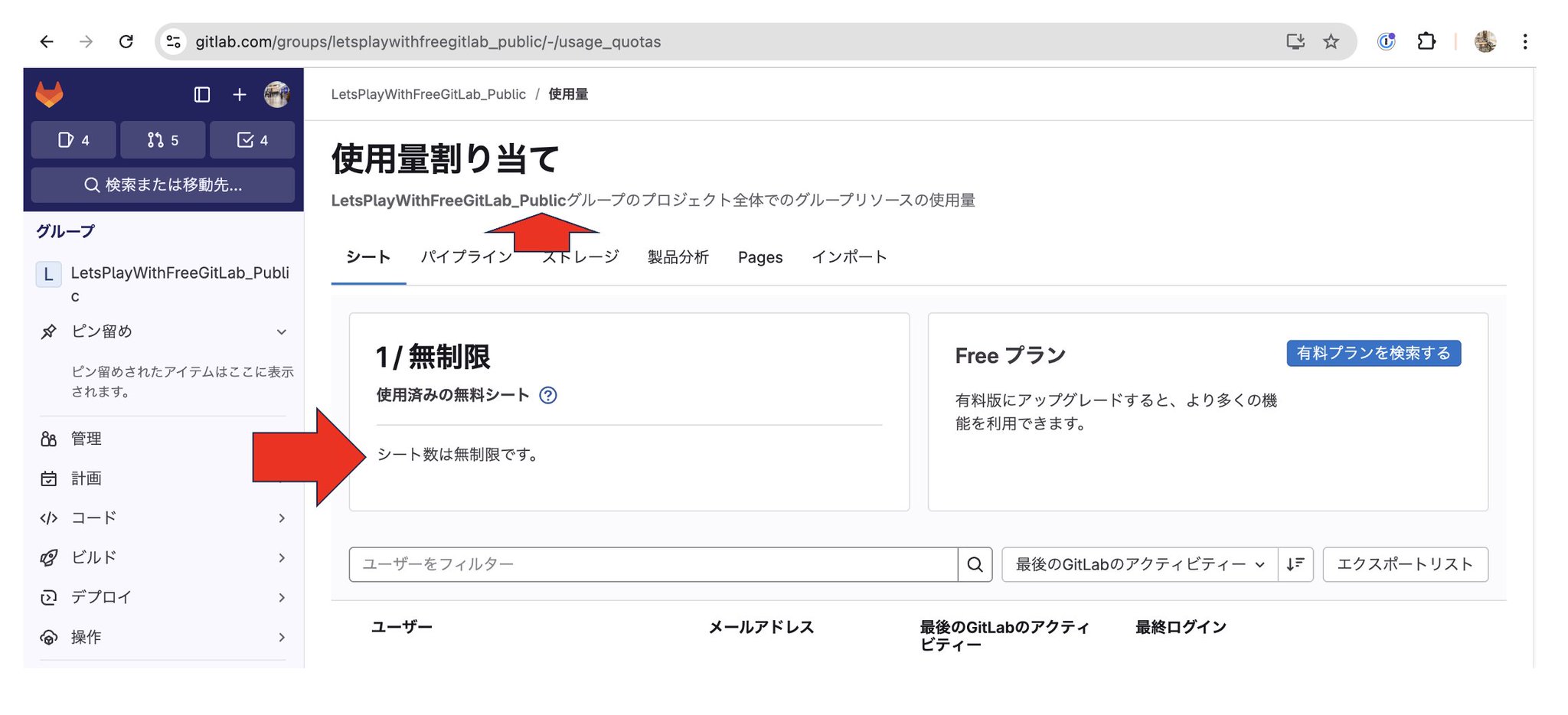Open the password manager extension icon
The width and height of the screenshot is (1568, 715).
click(1387, 41)
